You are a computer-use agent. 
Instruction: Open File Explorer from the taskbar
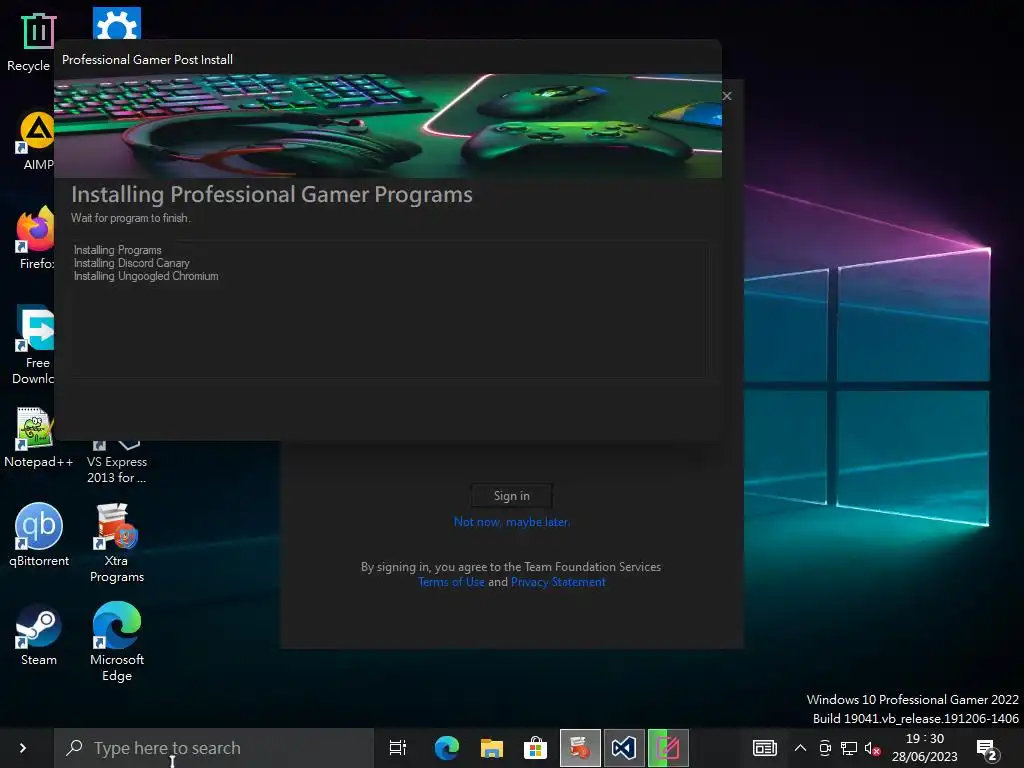[x=492, y=748]
